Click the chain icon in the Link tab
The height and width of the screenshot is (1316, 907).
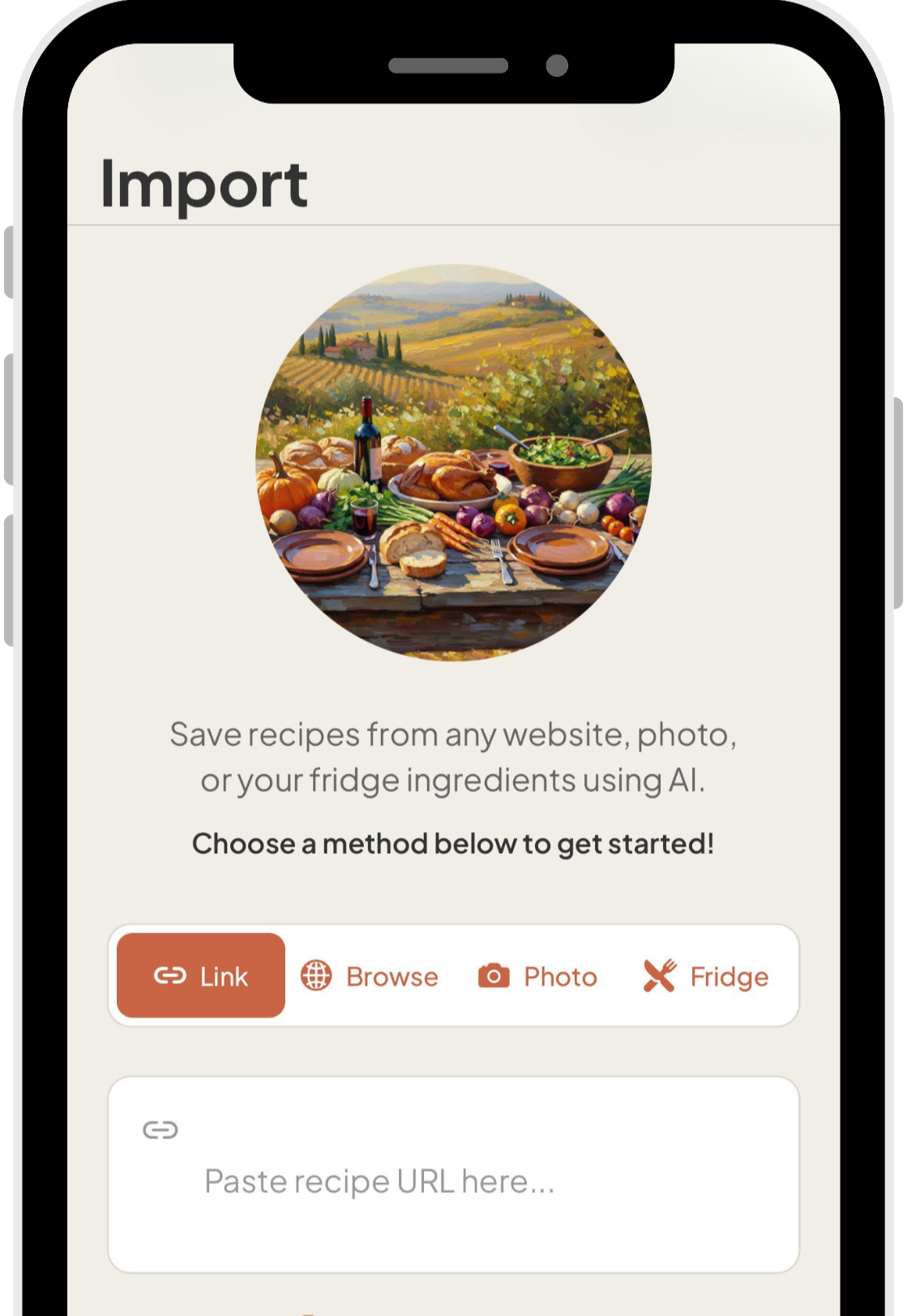tap(170, 975)
